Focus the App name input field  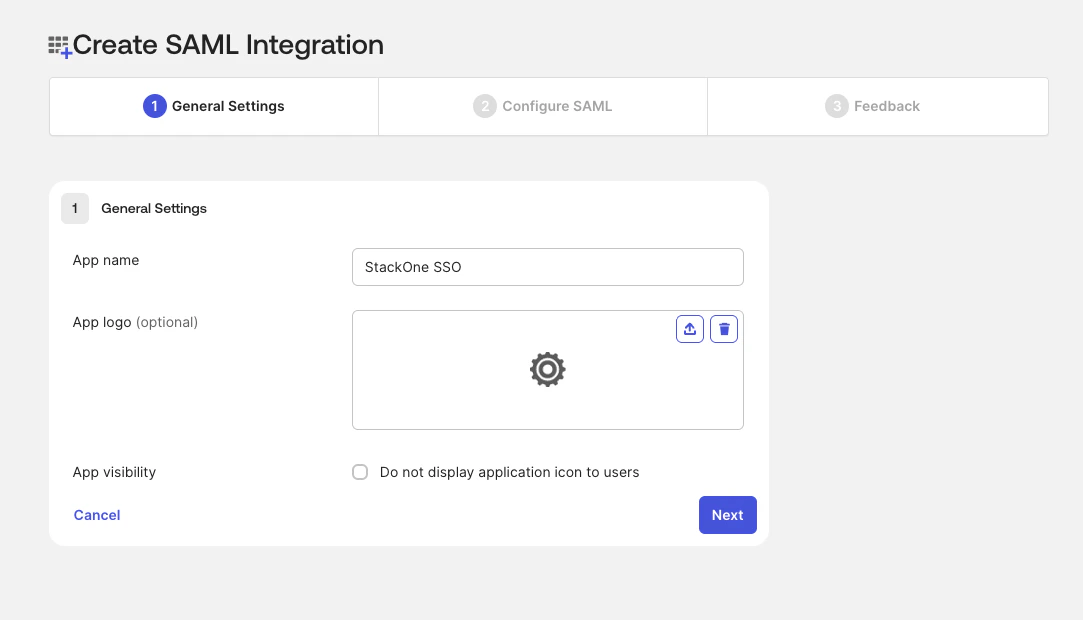[547, 267]
